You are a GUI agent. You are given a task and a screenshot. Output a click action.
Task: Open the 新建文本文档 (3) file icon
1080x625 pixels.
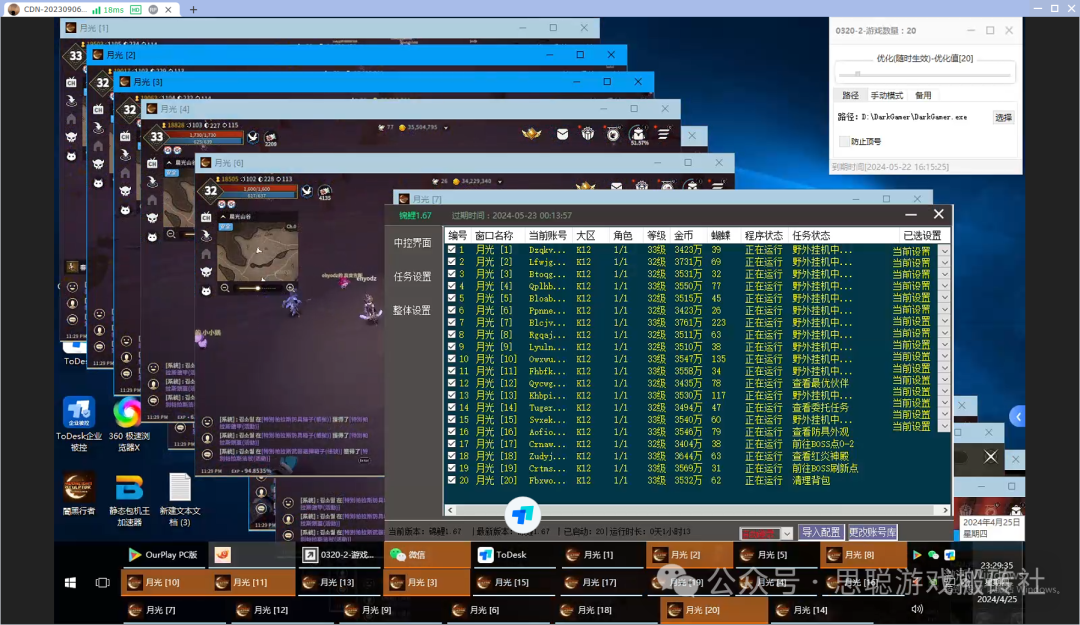[x=180, y=488]
